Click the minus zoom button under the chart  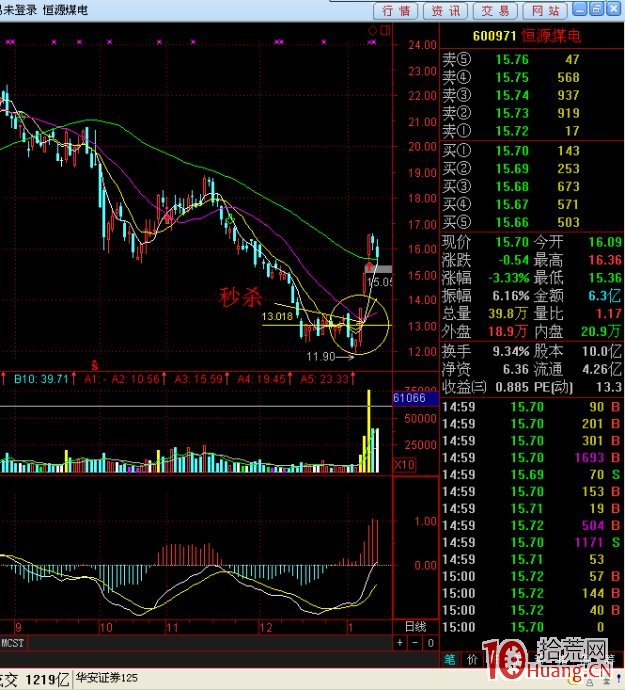415,643
